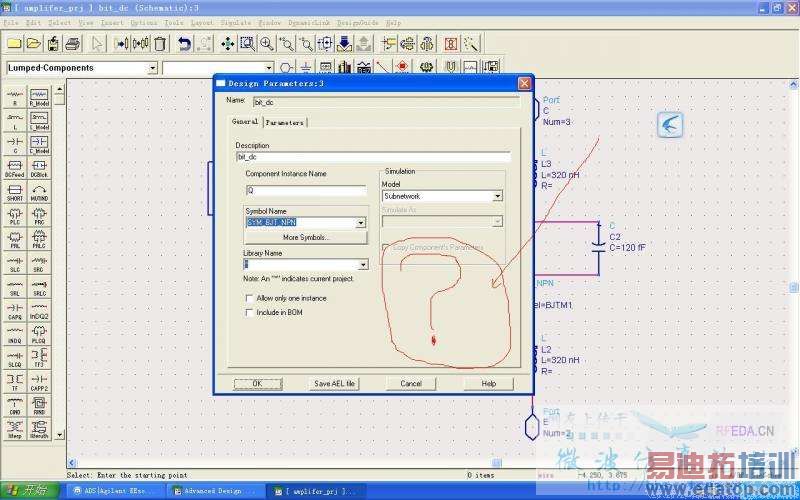800x500 pixels.
Task: Switch to the General tab
Action: pos(245,122)
